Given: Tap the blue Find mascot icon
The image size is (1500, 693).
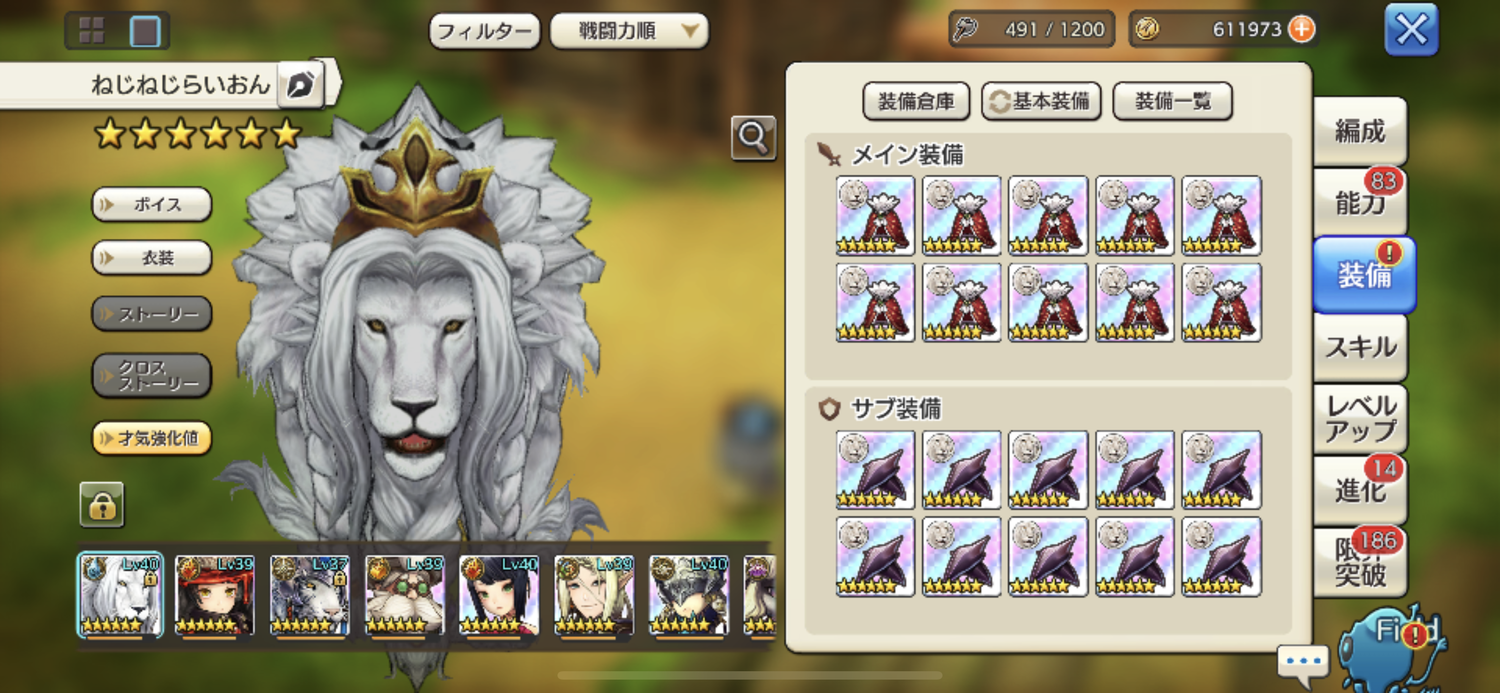Looking at the screenshot, I should click(1394, 645).
